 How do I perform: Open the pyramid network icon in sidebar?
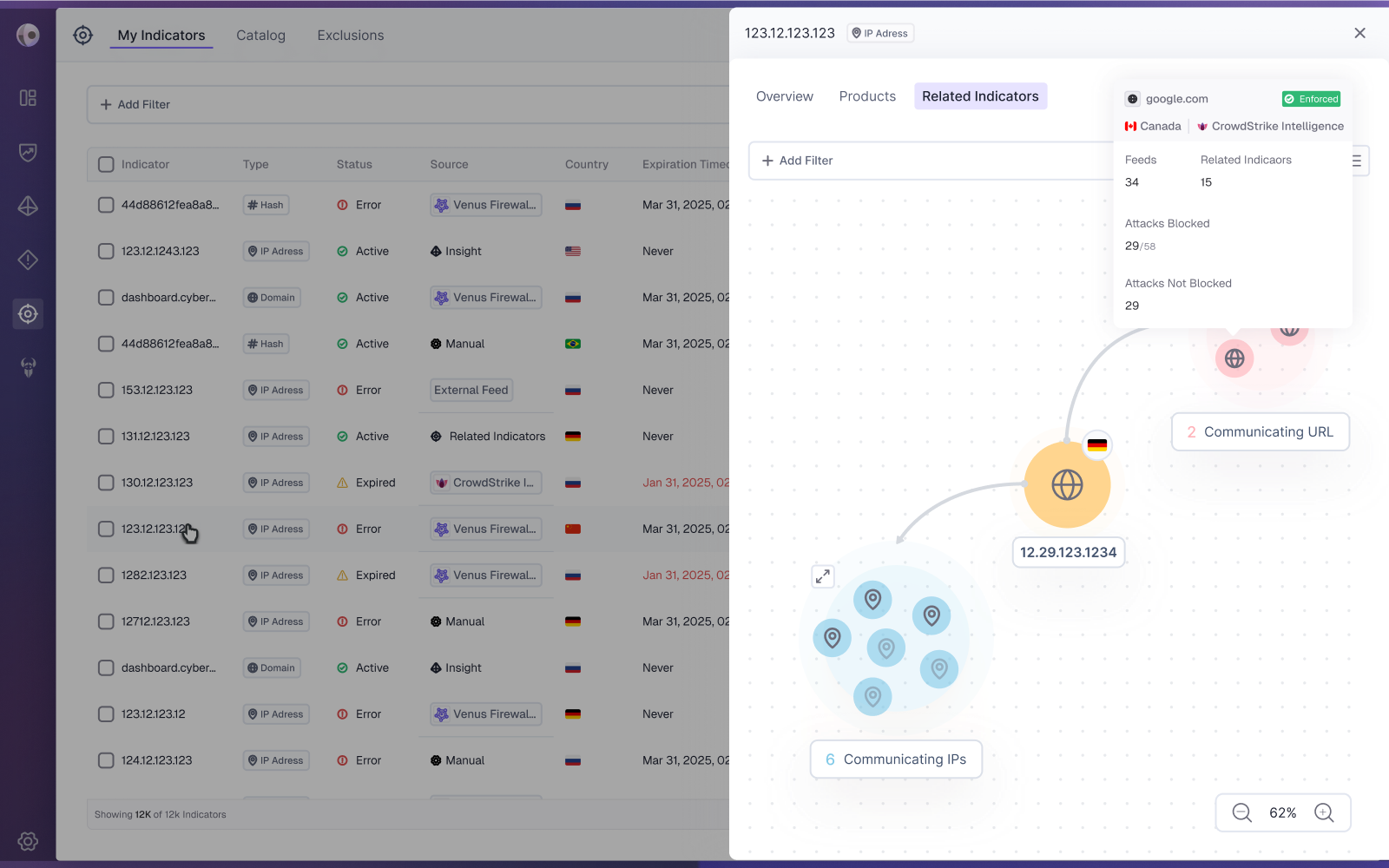coord(28,206)
